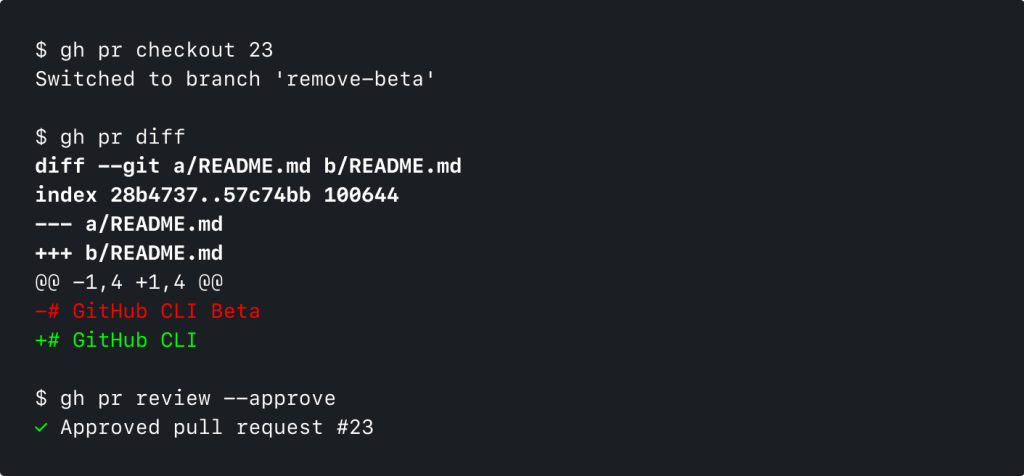Click the green checkmark before Approved
Viewport: 1024px width, 476px height.
[x=41, y=428]
